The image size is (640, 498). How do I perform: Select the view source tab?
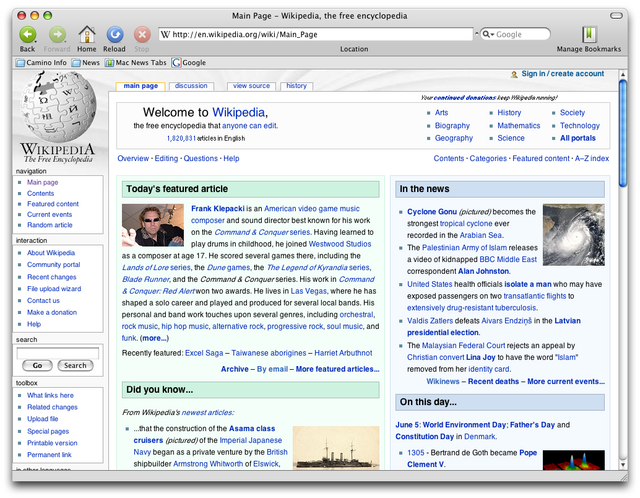coord(251,86)
